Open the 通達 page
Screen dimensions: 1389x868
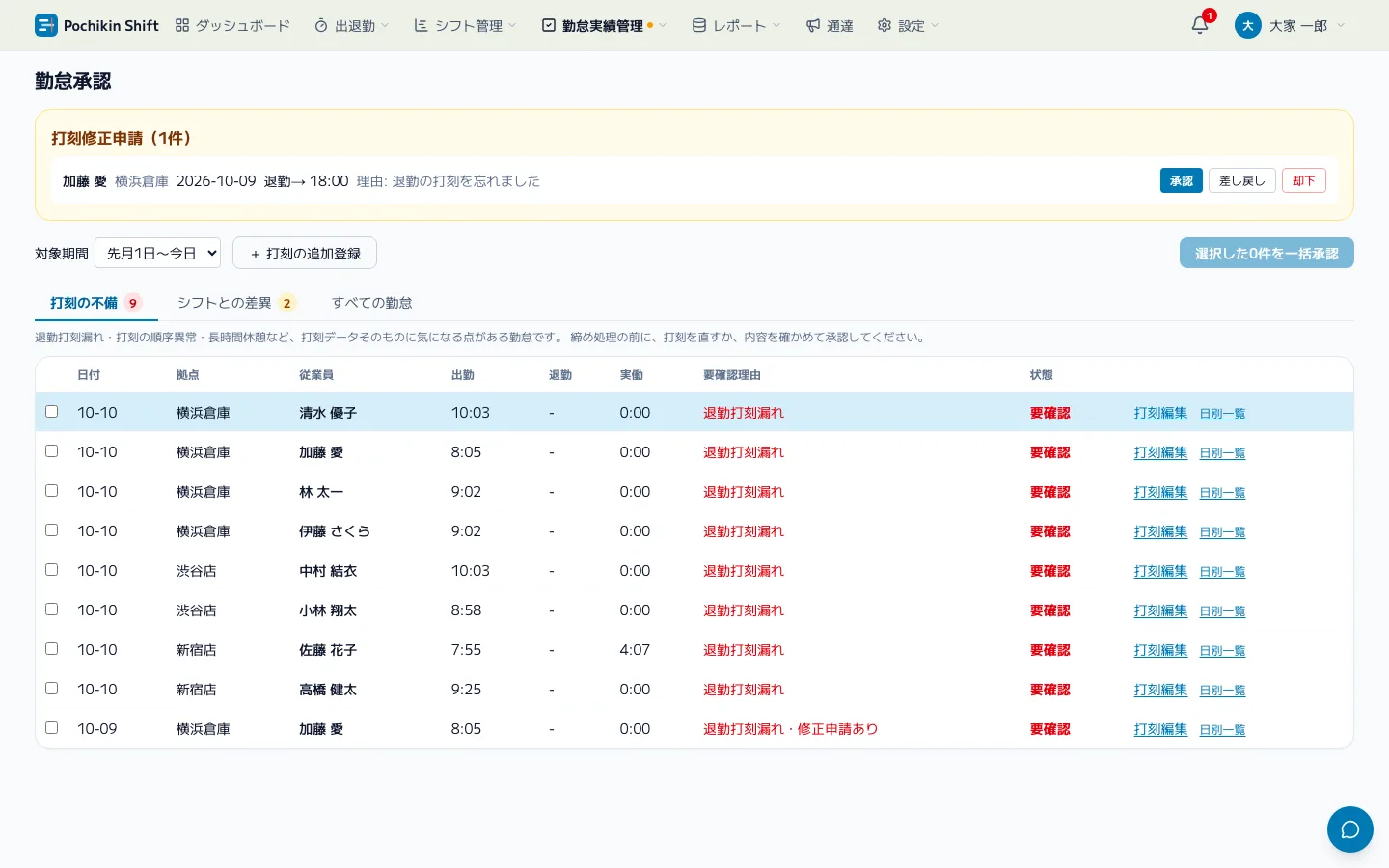(x=830, y=25)
